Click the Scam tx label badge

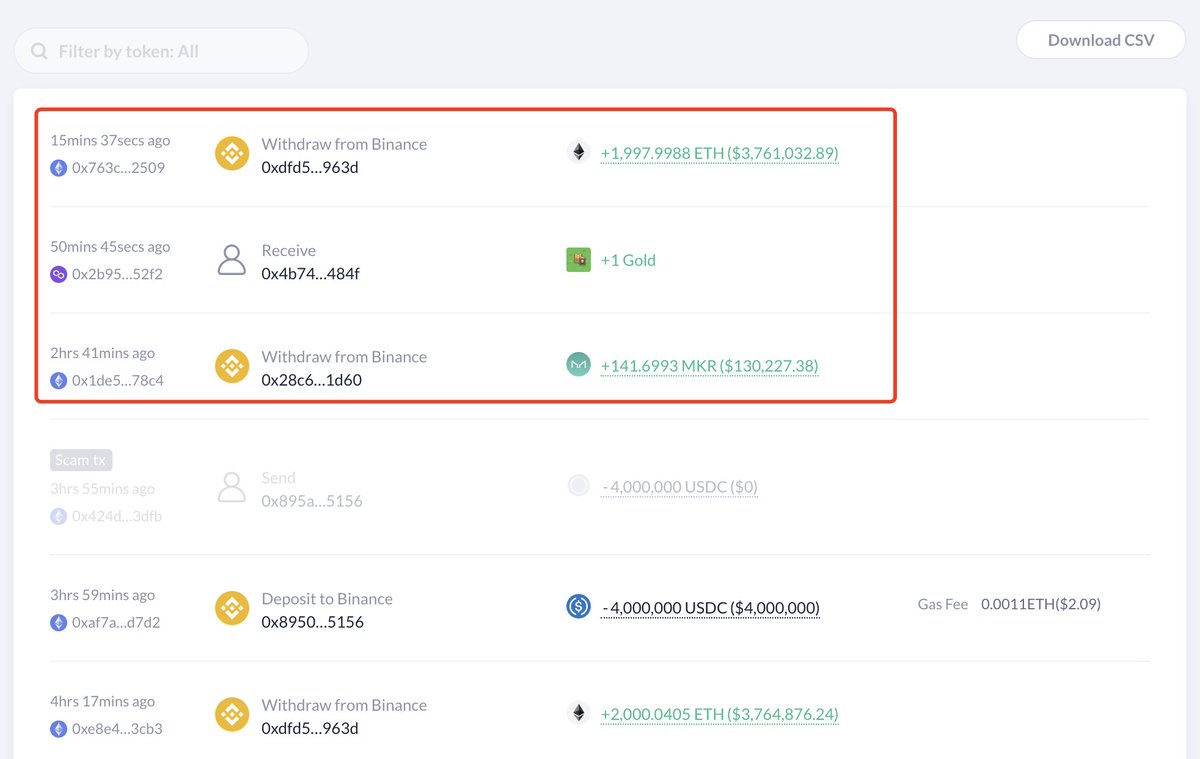[81, 460]
